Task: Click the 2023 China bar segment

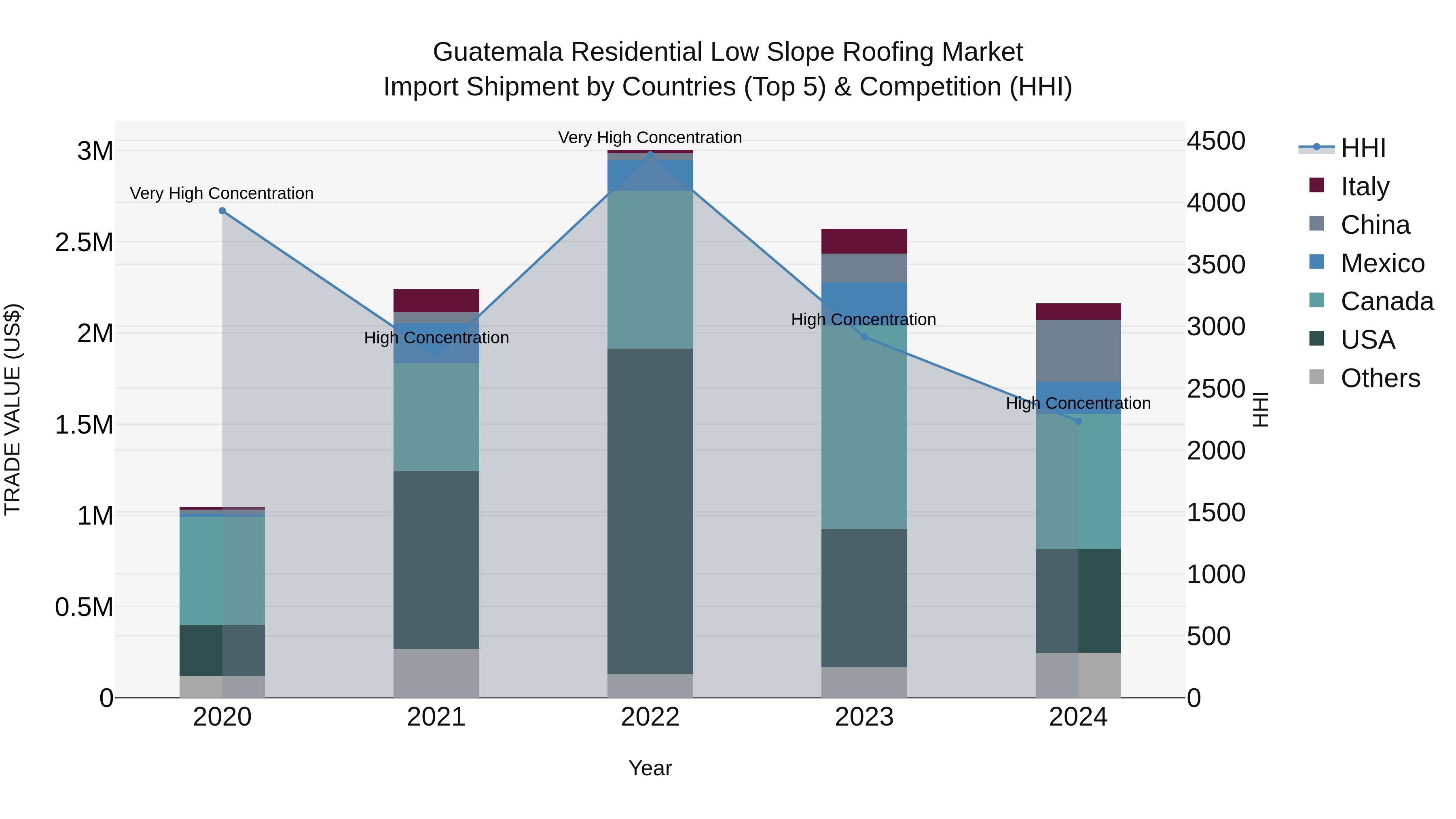Action: [864, 268]
